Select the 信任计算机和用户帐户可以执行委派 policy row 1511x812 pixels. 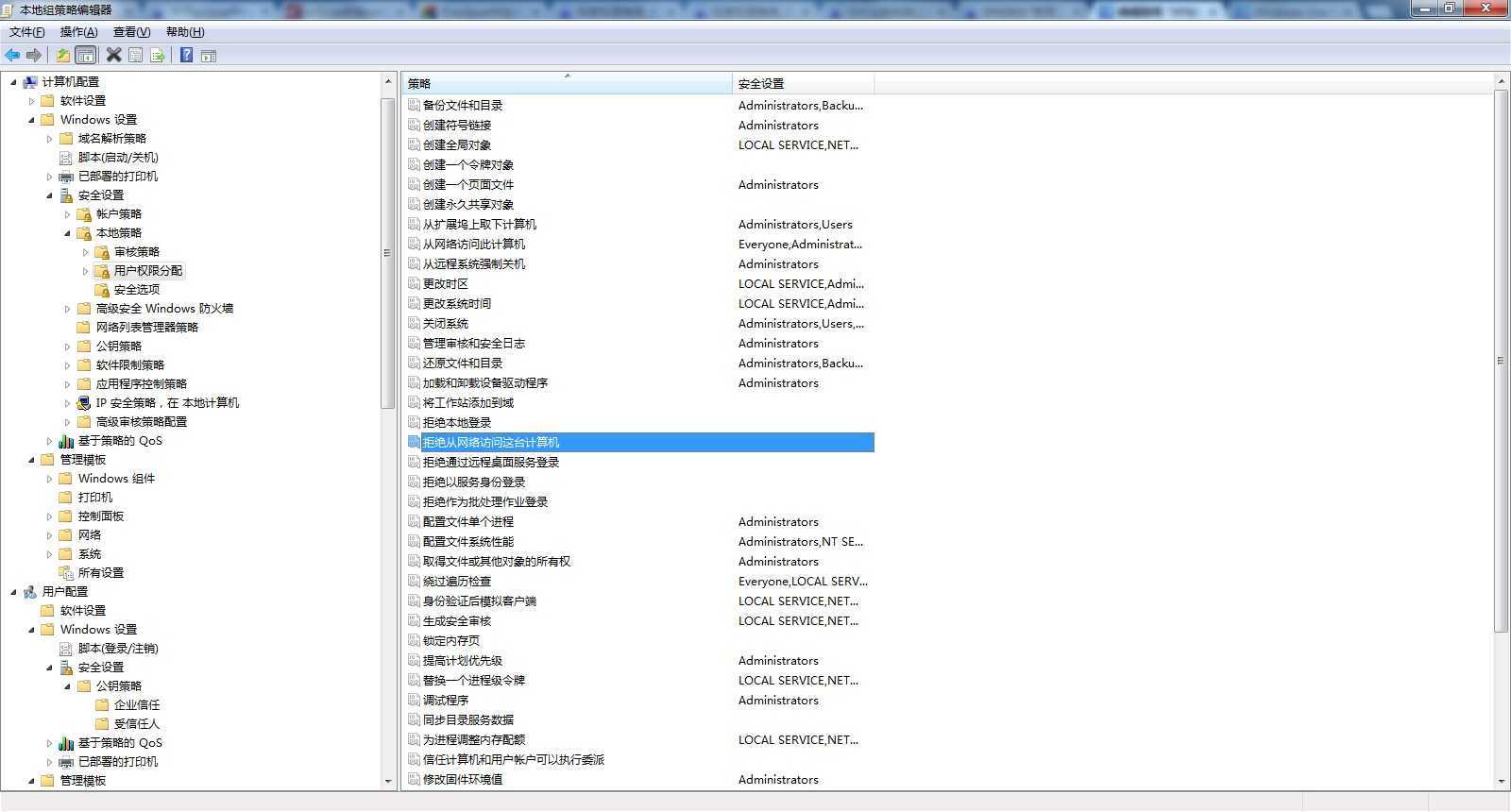click(x=640, y=759)
